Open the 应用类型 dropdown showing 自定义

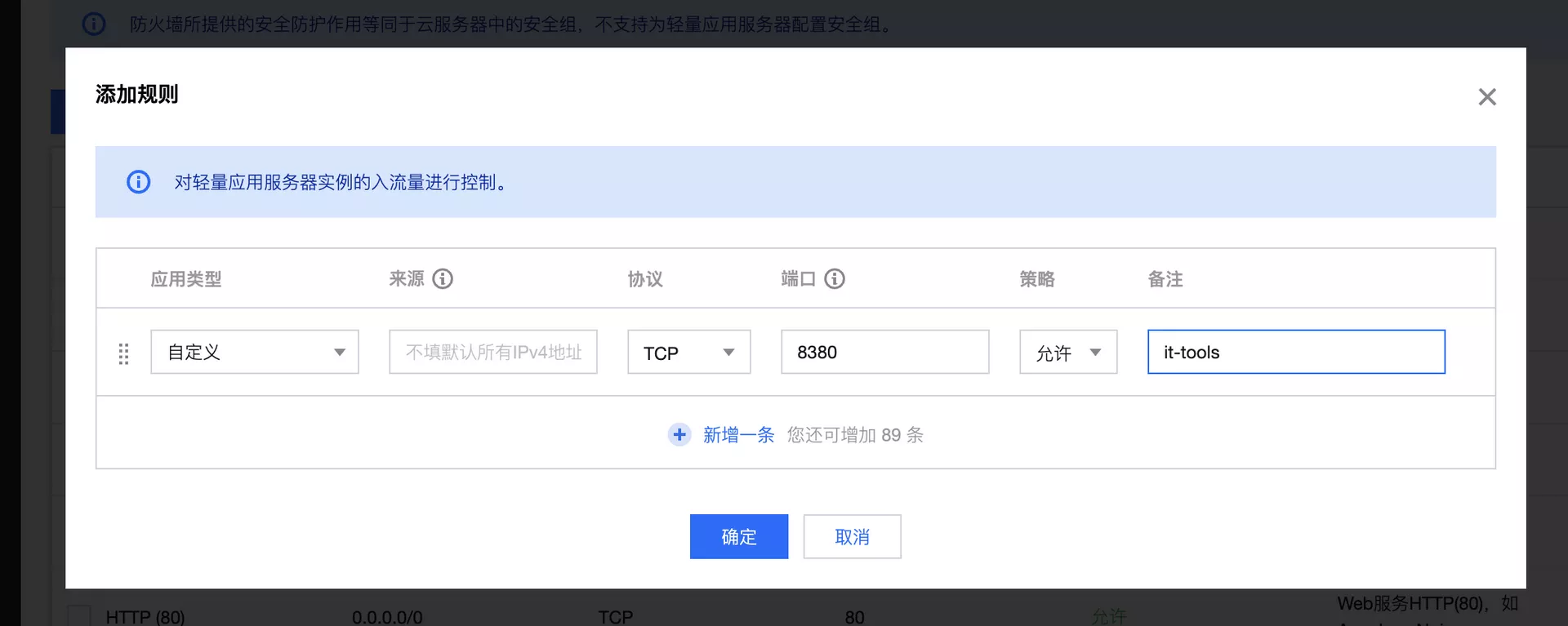tap(254, 353)
